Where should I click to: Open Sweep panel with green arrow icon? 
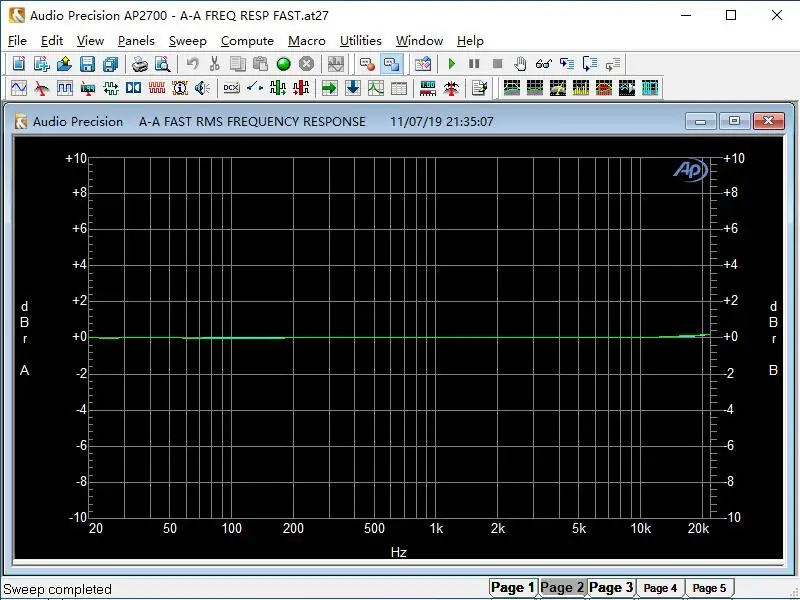coord(330,88)
